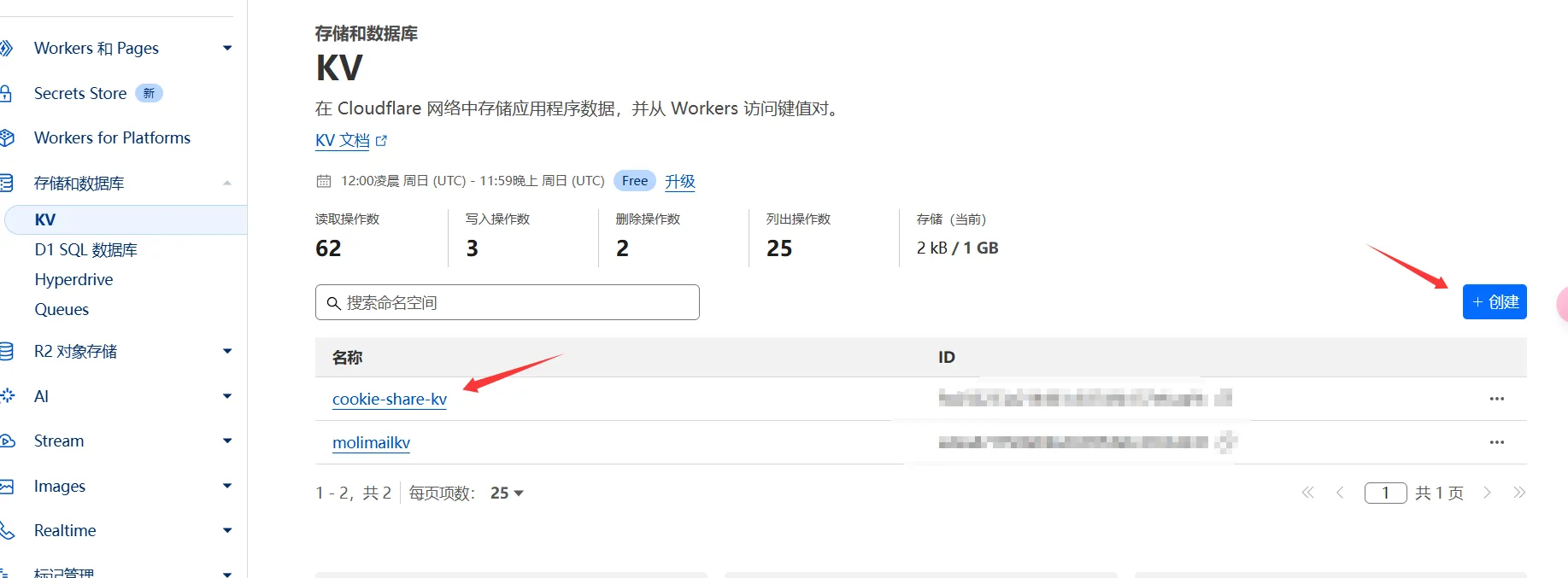Viewport: 1568px width, 578px height.
Task: Open the items per page dropdown
Action: (507, 493)
